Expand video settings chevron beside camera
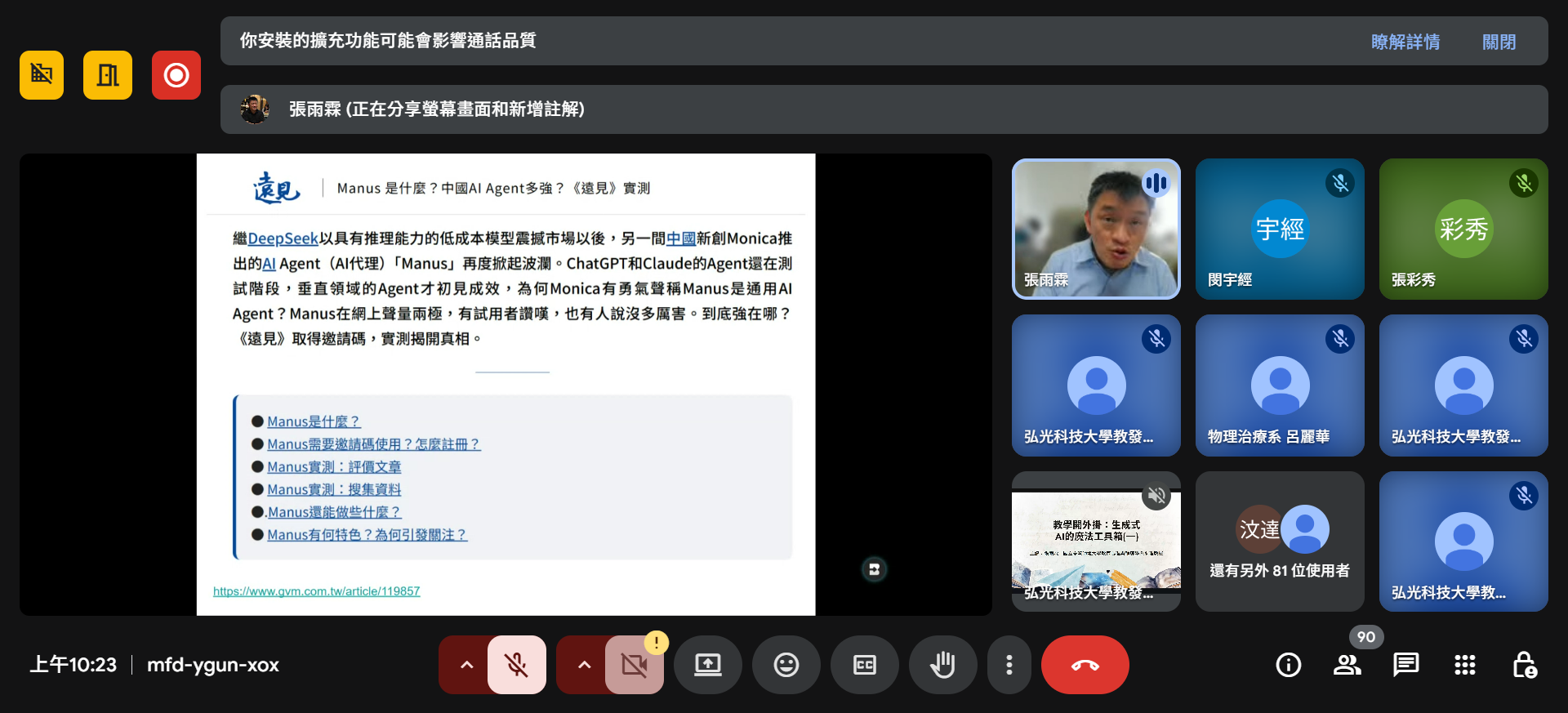Viewport: 1568px width, 713px height. 584,665
